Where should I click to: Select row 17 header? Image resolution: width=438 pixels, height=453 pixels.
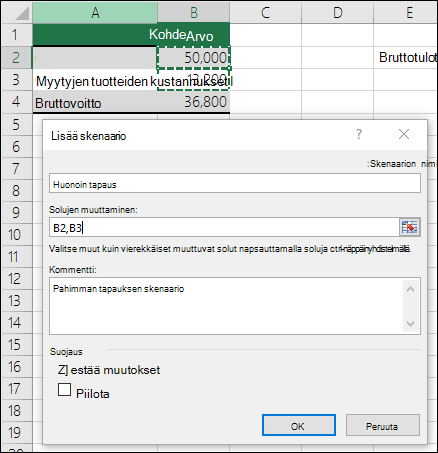(x=16, y=389)
